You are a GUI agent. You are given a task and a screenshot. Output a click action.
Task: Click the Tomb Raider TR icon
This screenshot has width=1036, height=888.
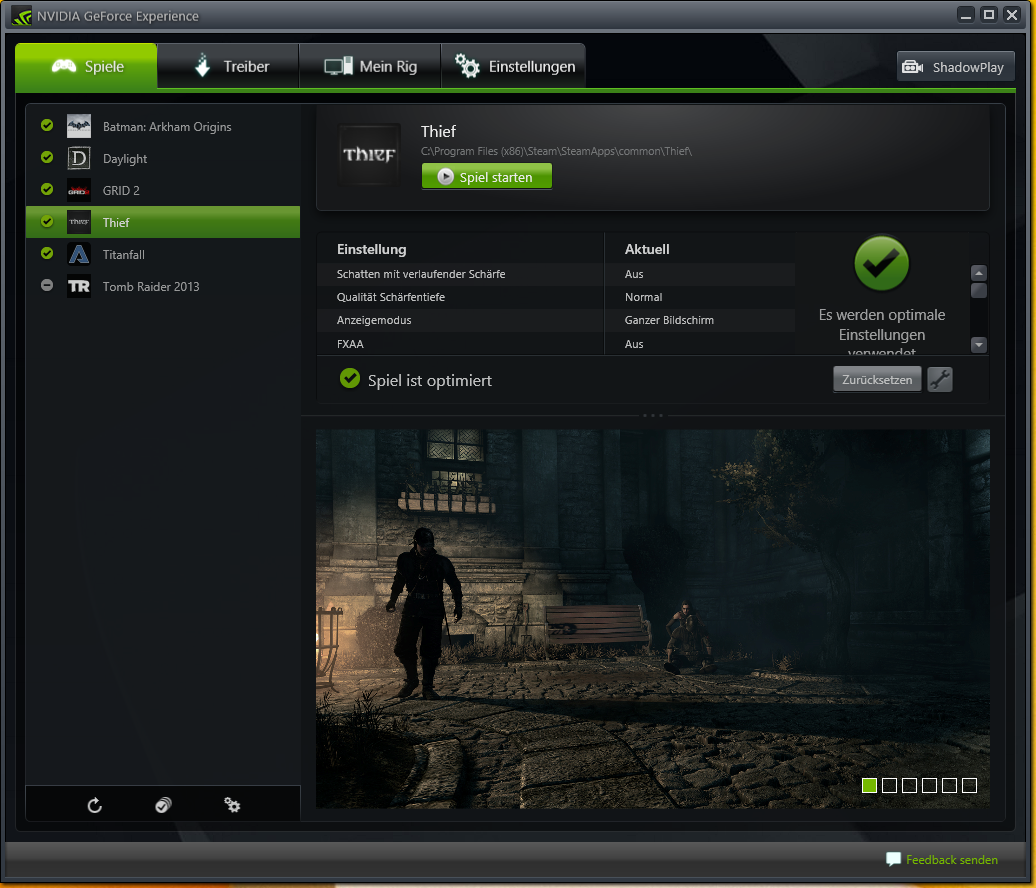(79, 286)
